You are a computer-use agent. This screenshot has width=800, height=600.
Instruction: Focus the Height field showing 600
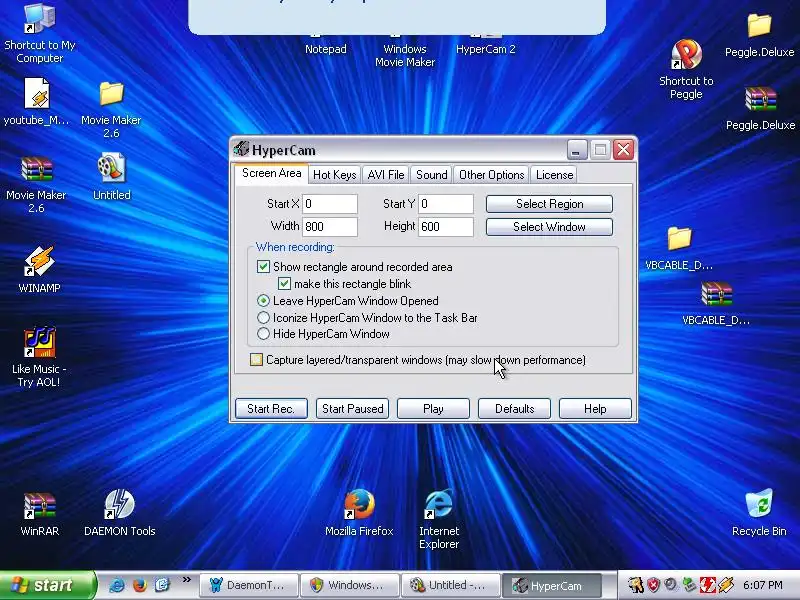(x=446, y=227)
